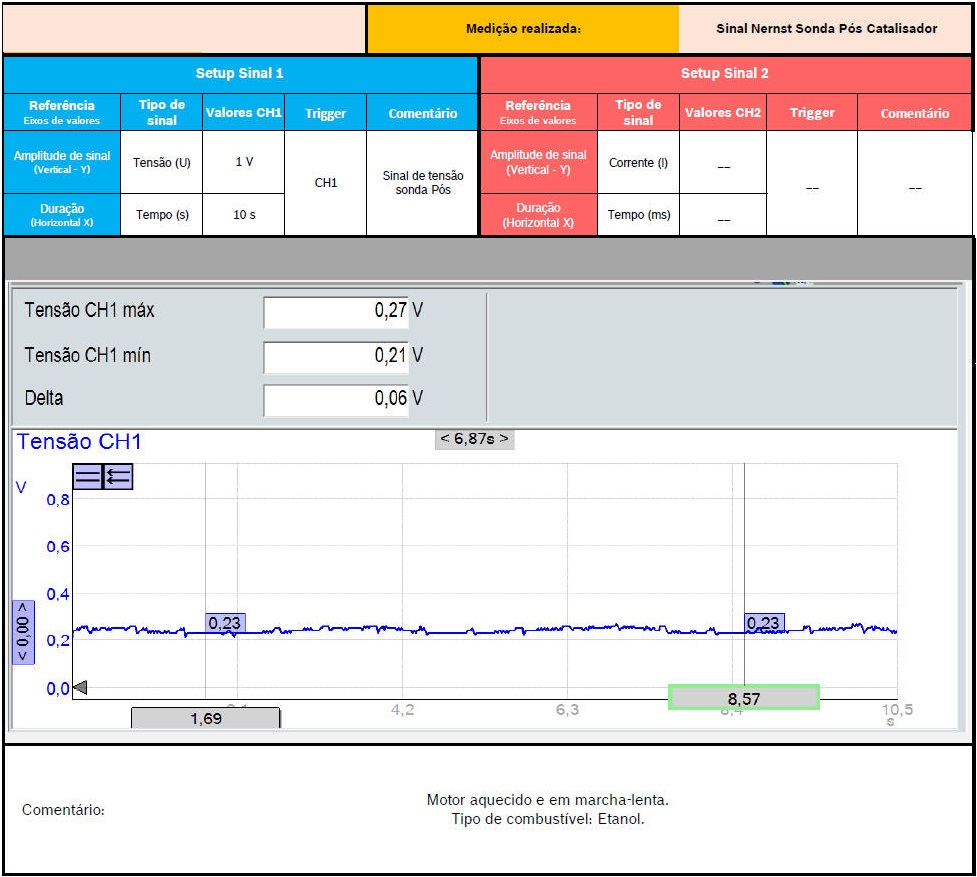Click the gray zero-level triangle marker
The image size is (977, 877).
[x=81, y=688]
